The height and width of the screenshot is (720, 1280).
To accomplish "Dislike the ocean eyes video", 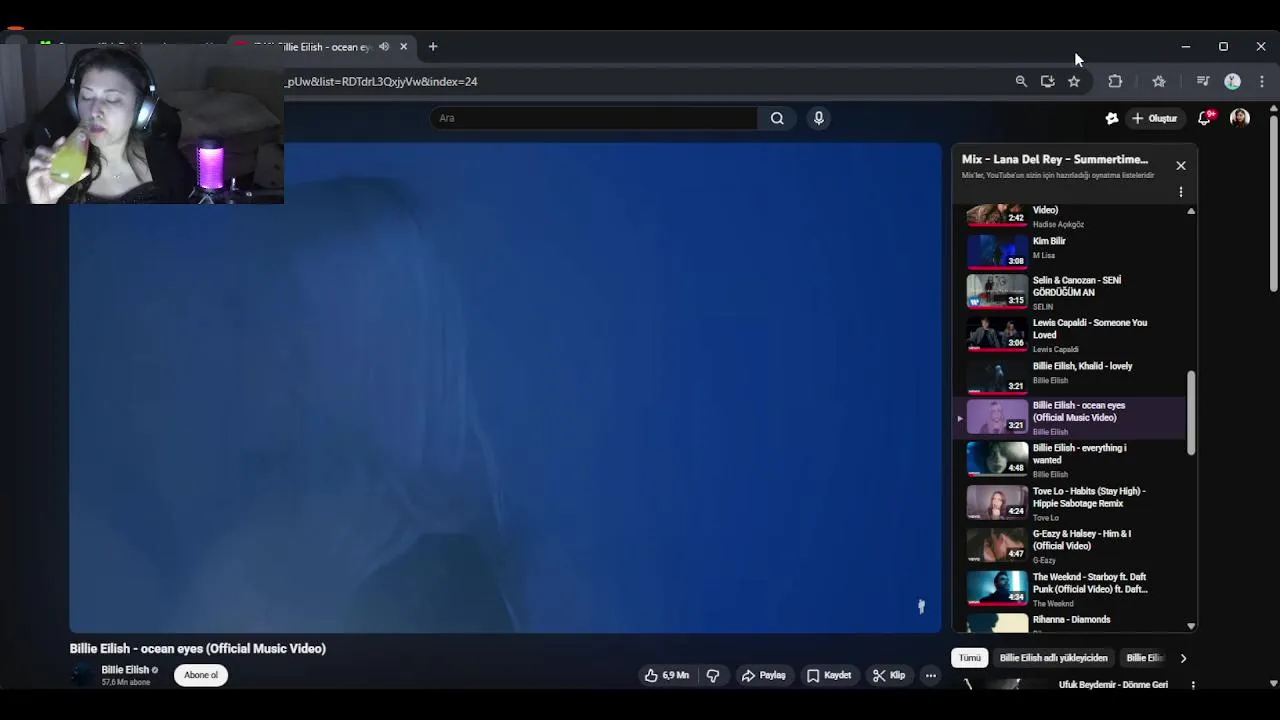I will click(x=713, y=675).
